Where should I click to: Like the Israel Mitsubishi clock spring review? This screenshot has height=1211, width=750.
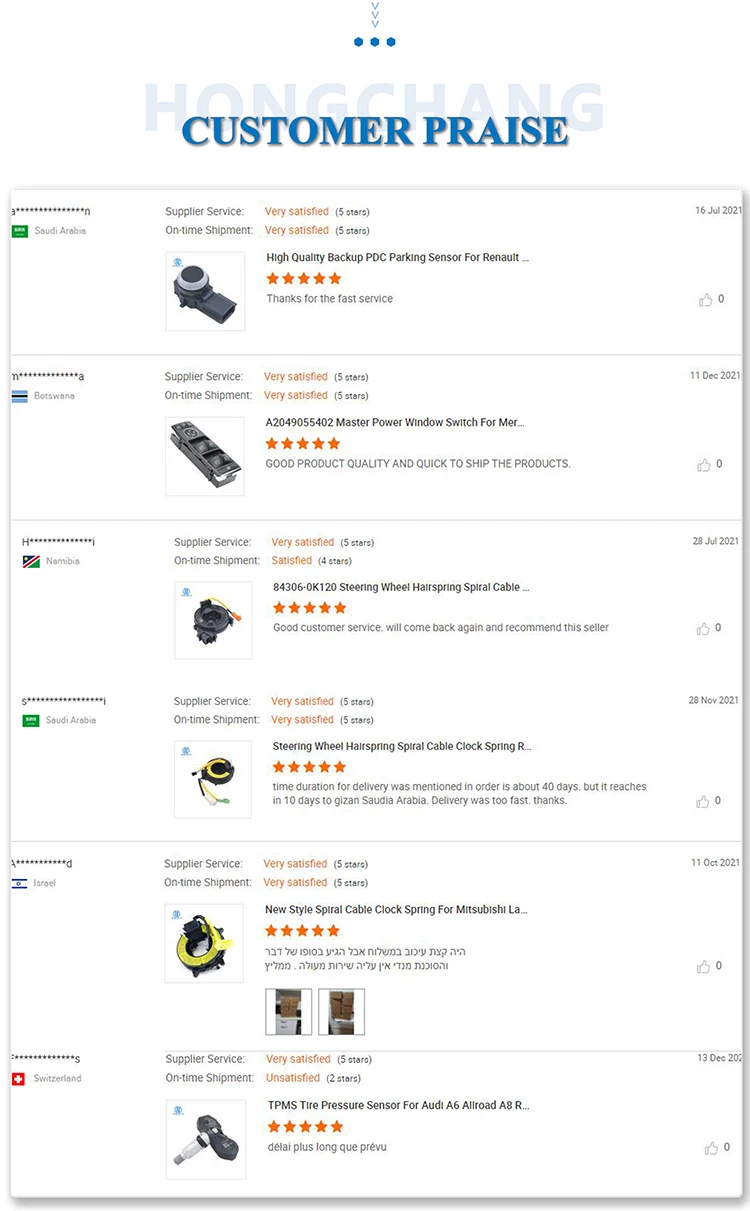[x=705, y=966]
